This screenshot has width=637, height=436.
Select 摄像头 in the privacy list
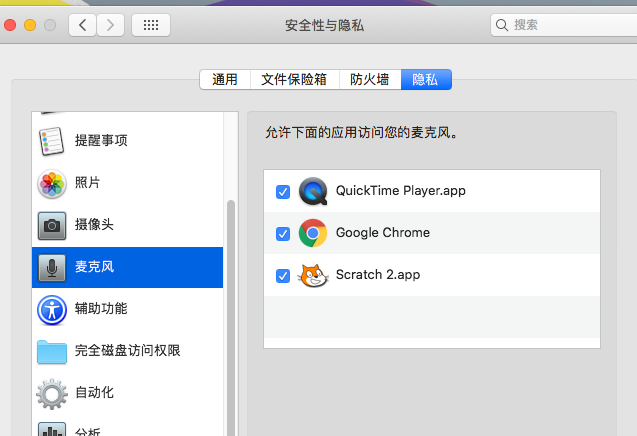point(128,226)
